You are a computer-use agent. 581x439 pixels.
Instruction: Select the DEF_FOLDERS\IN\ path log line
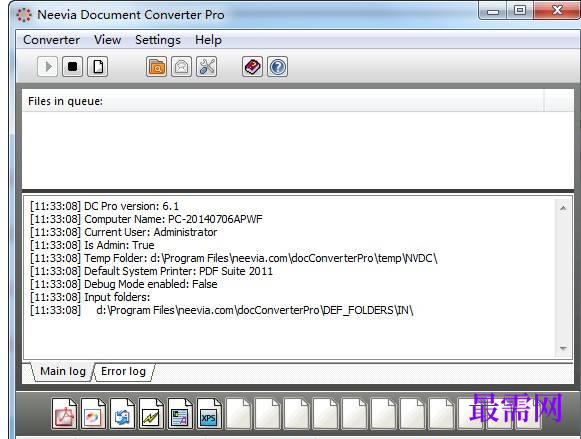pyautogui.click(x=222, y=310)
